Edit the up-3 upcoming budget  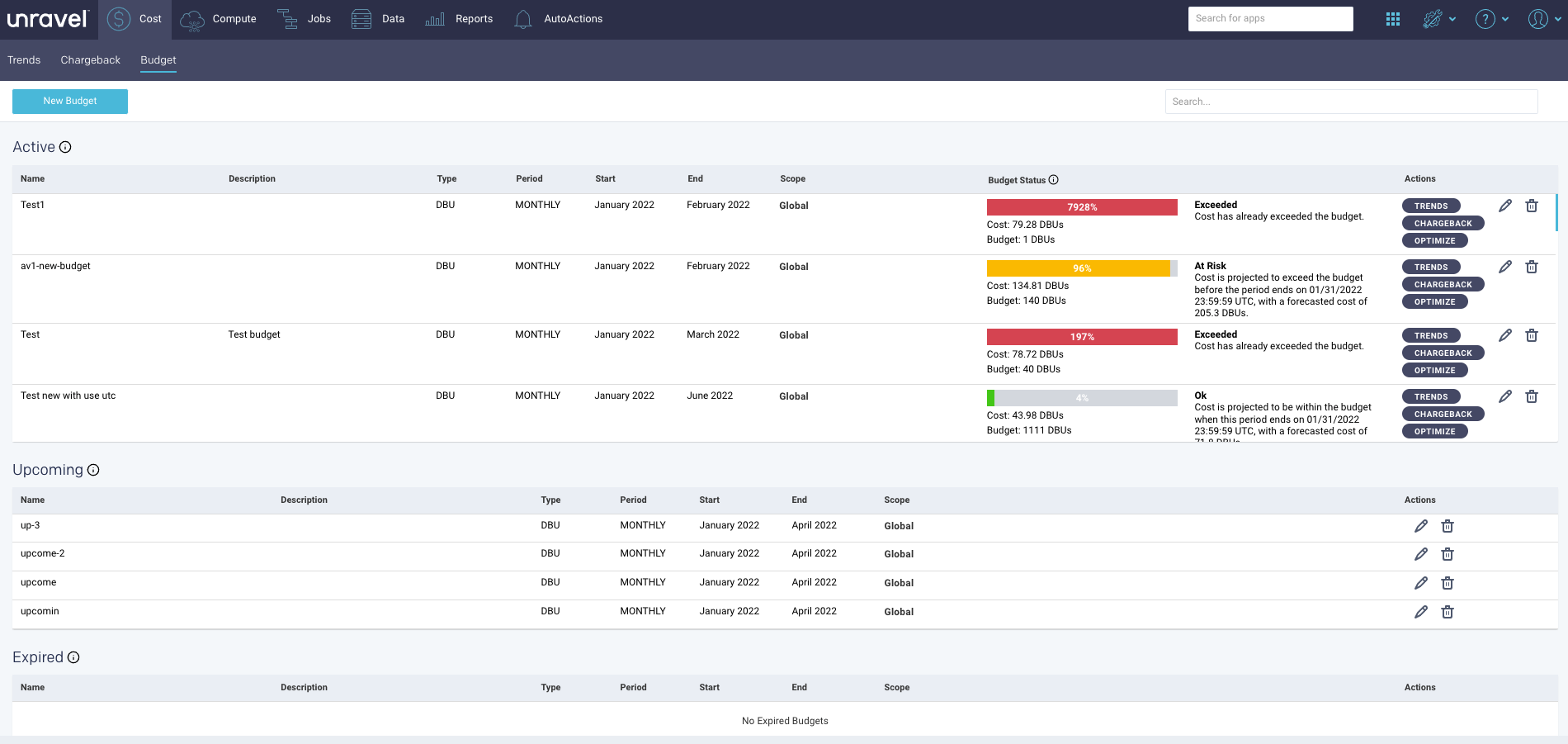pyautogui.click(x=1421, y=526)
